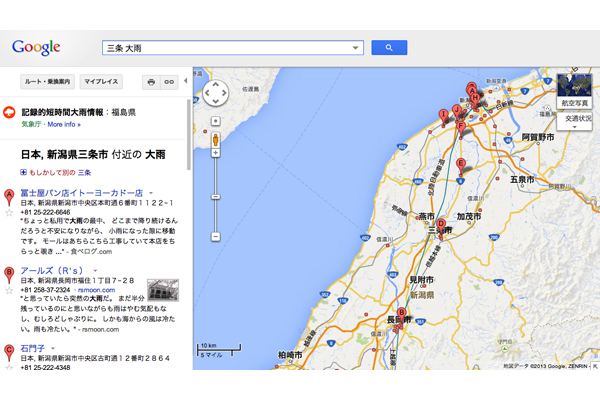This screenshot has height=400, width=600.
Task: Click the print icon button
Action: [151, 81]
